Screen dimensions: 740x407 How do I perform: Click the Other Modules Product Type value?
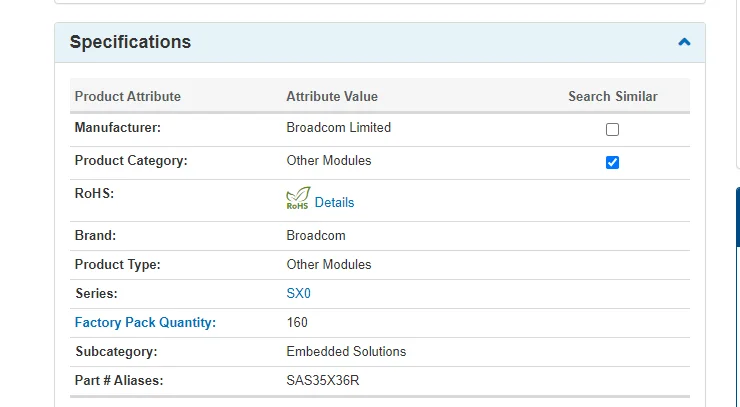pyautogui.click(x=329, y=265)
